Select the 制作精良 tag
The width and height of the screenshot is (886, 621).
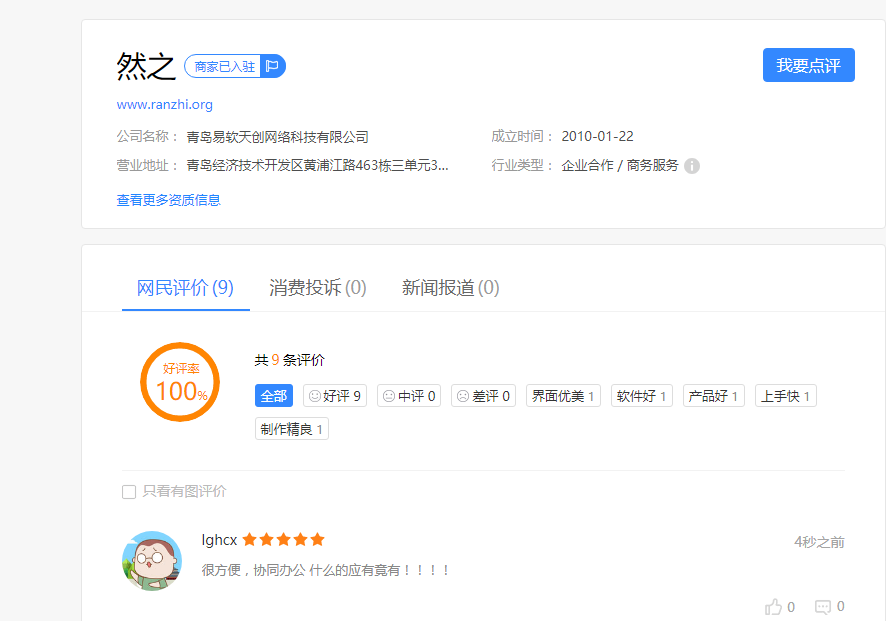coord(292,429)
